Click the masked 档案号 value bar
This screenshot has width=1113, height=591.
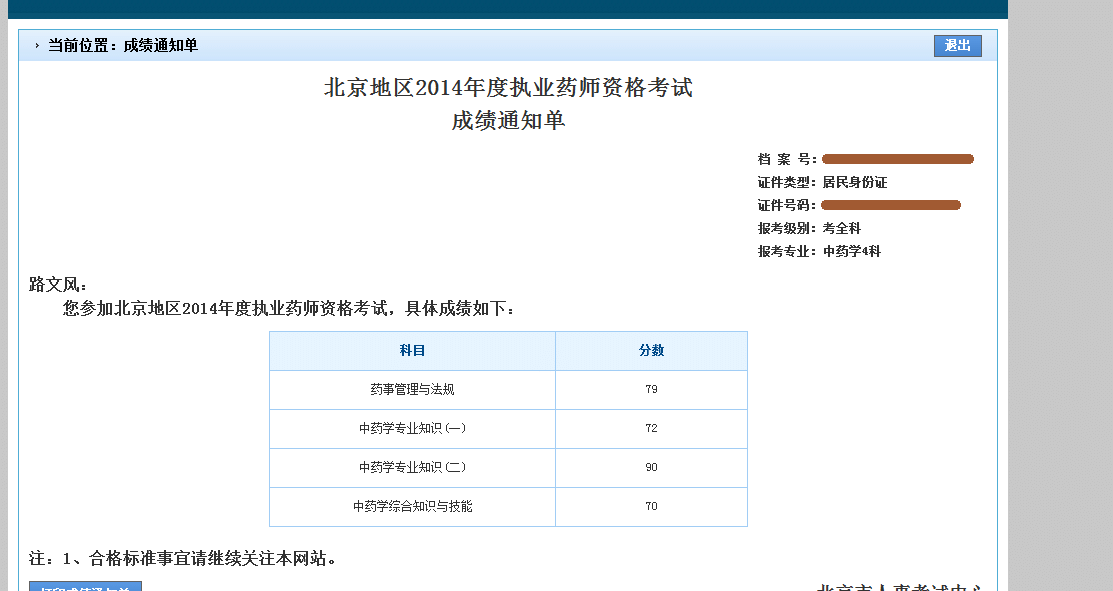click(897, 158)
